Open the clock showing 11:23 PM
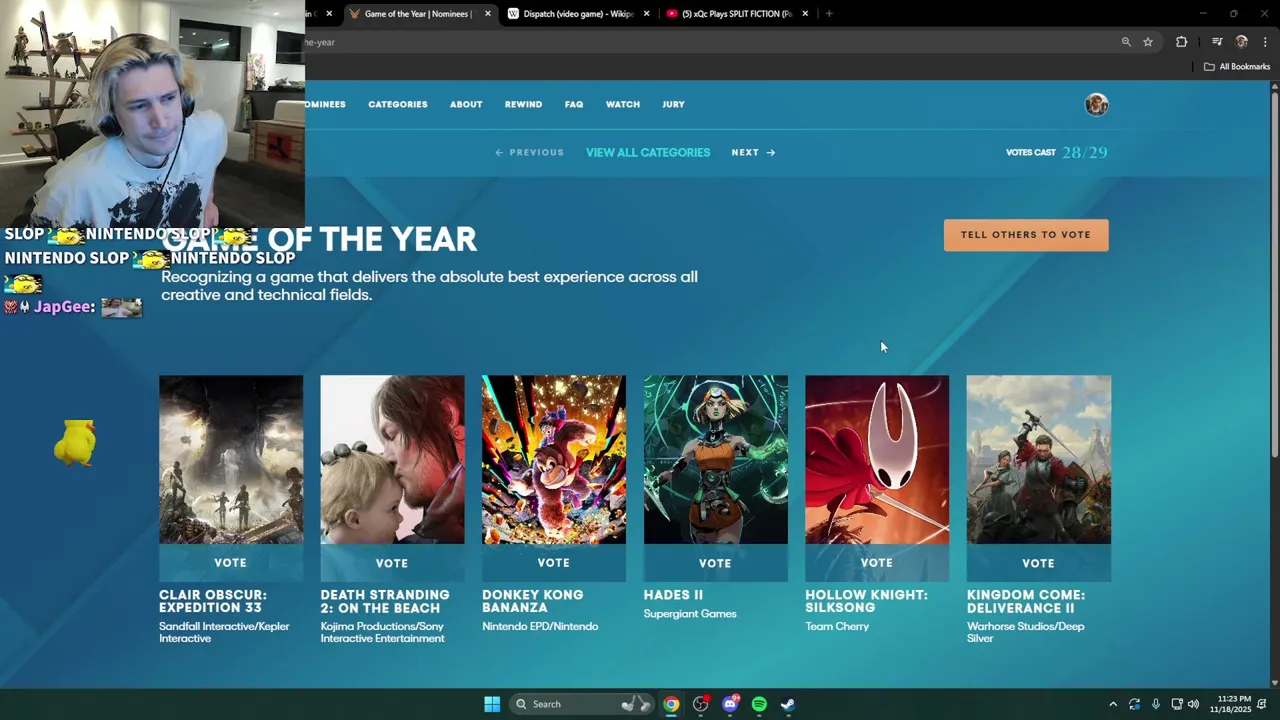This screenshot has height=720, width=1280. tap(1230, 704)
